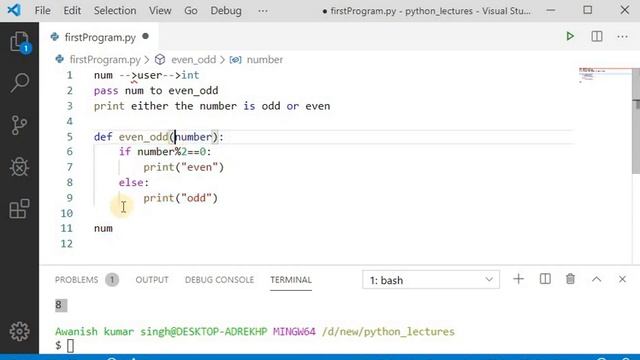Click 'pass num to even_odd' text on line 2
The height and width of the screenshot is (360, 640).
coord(156,91)
